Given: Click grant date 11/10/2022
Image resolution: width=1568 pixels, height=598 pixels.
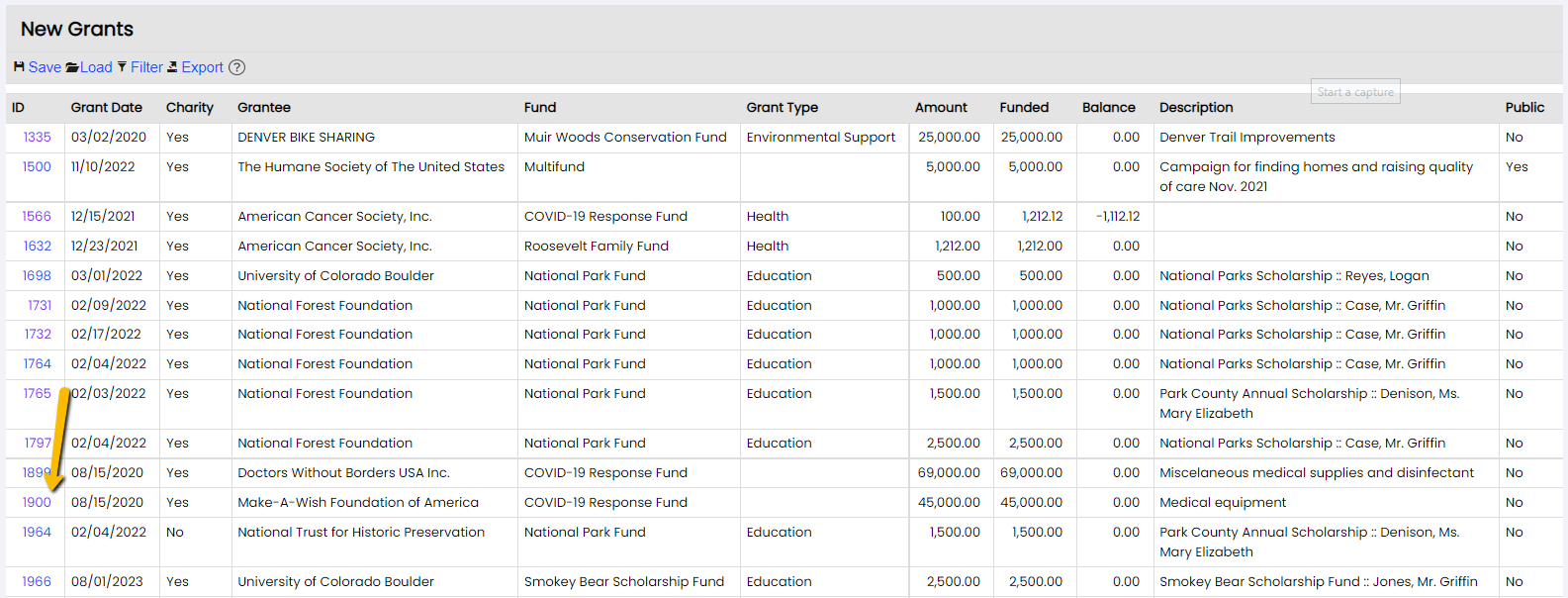Looking at the screenshot, I should point(103,167).
